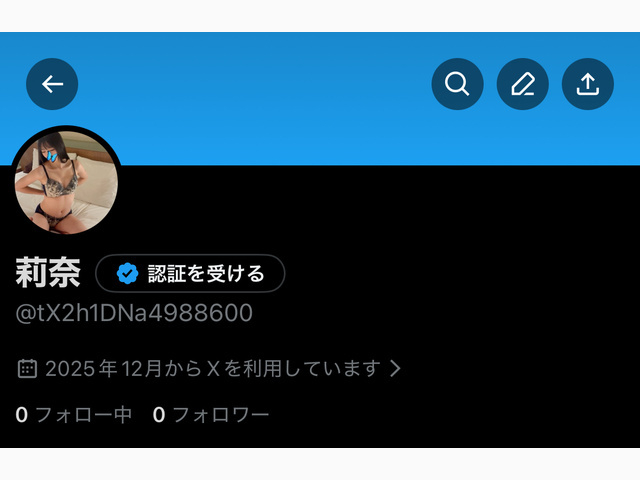640x480 pixels.
Task: Tap the pencil edit profile icon
Action: click(x=523, y=84)
